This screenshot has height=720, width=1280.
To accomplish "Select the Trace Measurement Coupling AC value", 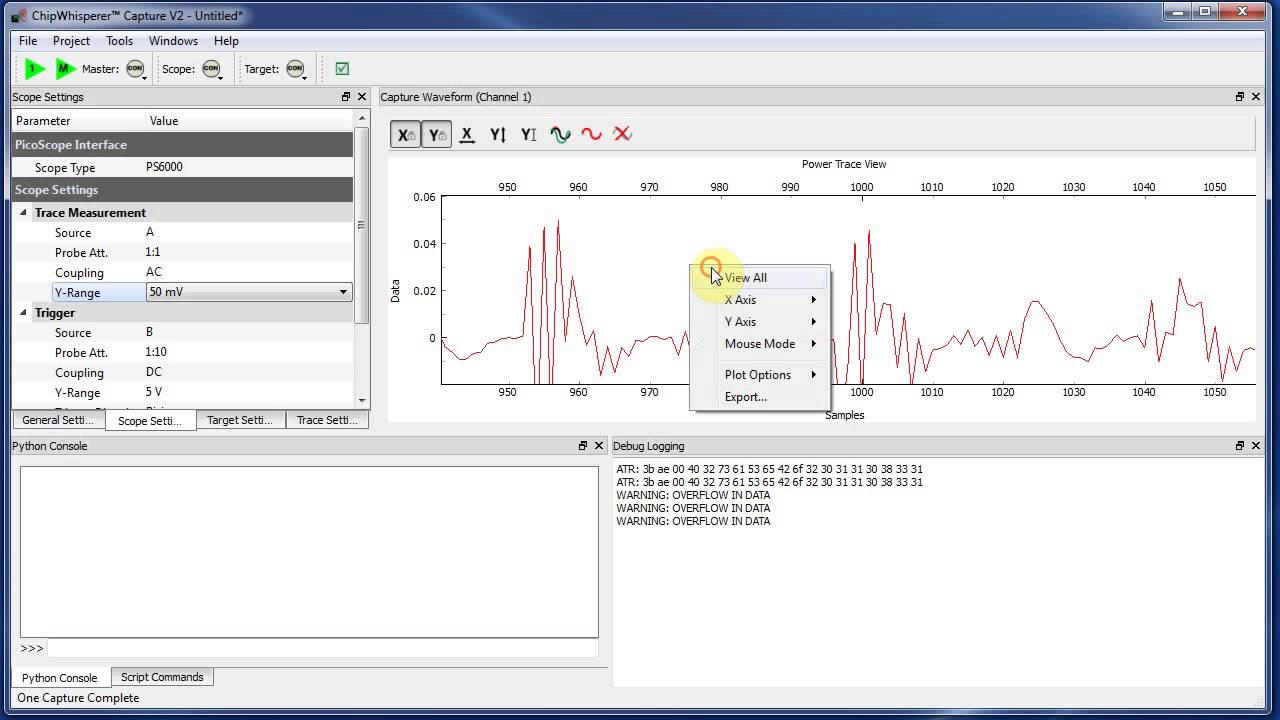I will (153, 272).
